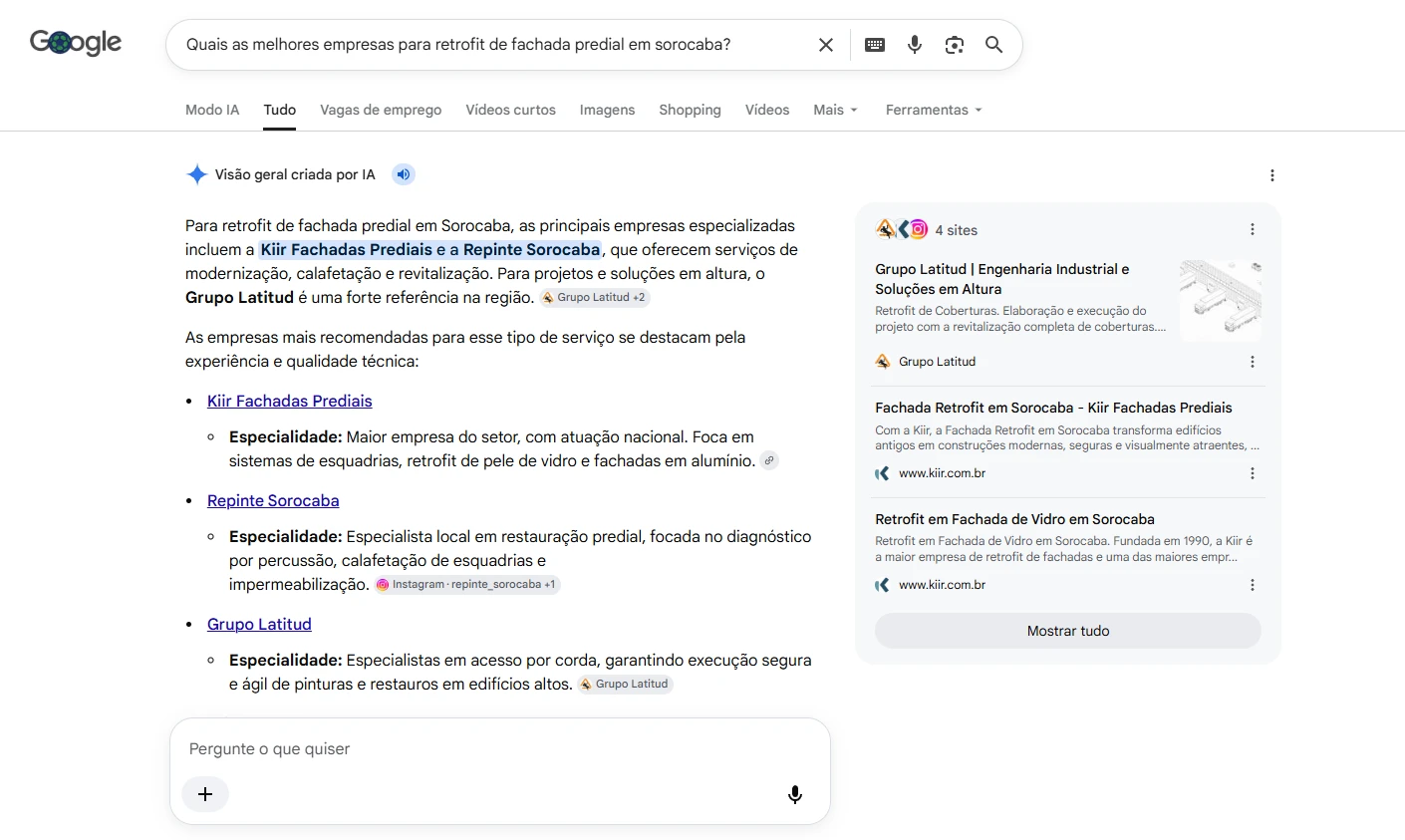Click Grupo Latitud source name with favicon
The image size is (1405, 840).
click(x=926, y=362)
